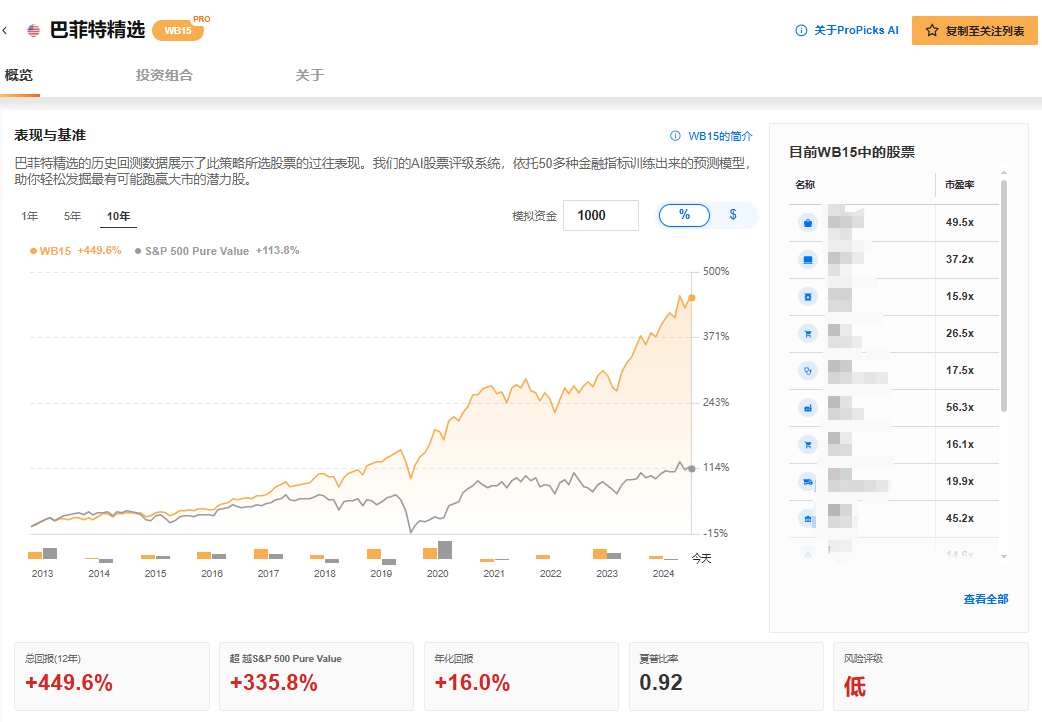
Task: Click the back arrow beside 巴菲特精选
Action: (6, 30)
